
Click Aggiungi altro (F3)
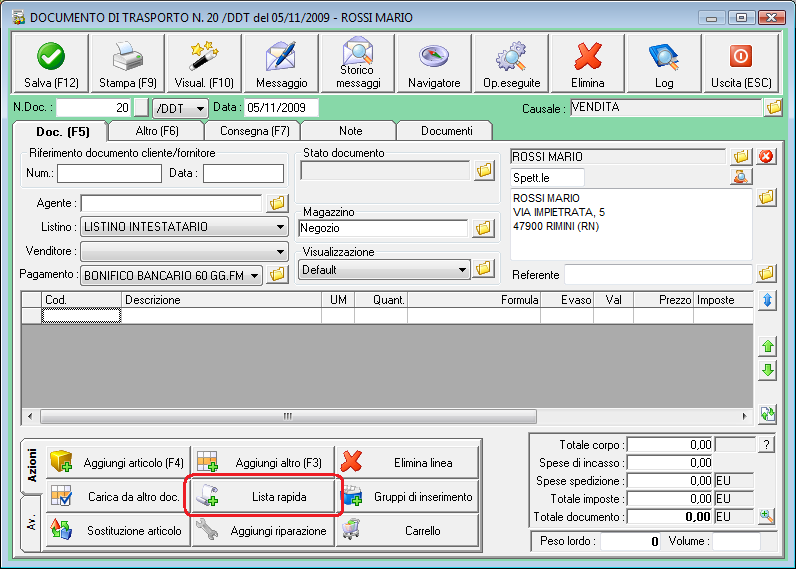click(263, 462)
